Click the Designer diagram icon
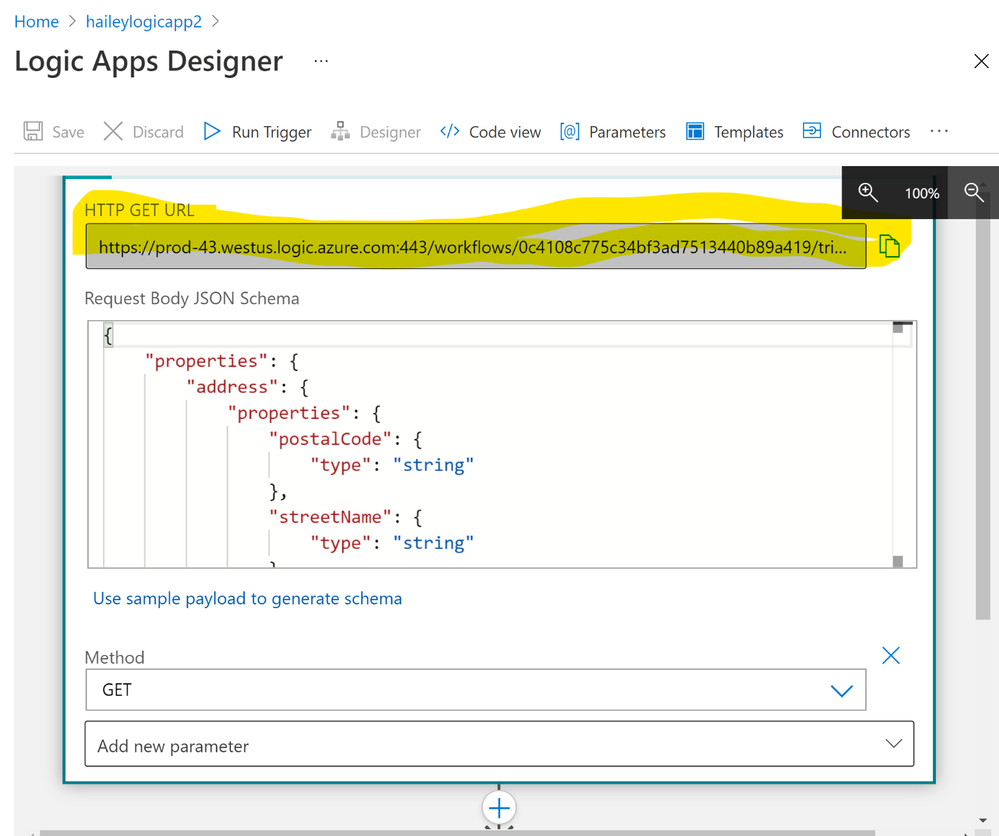Screen dimensions: 999x836 340,131
